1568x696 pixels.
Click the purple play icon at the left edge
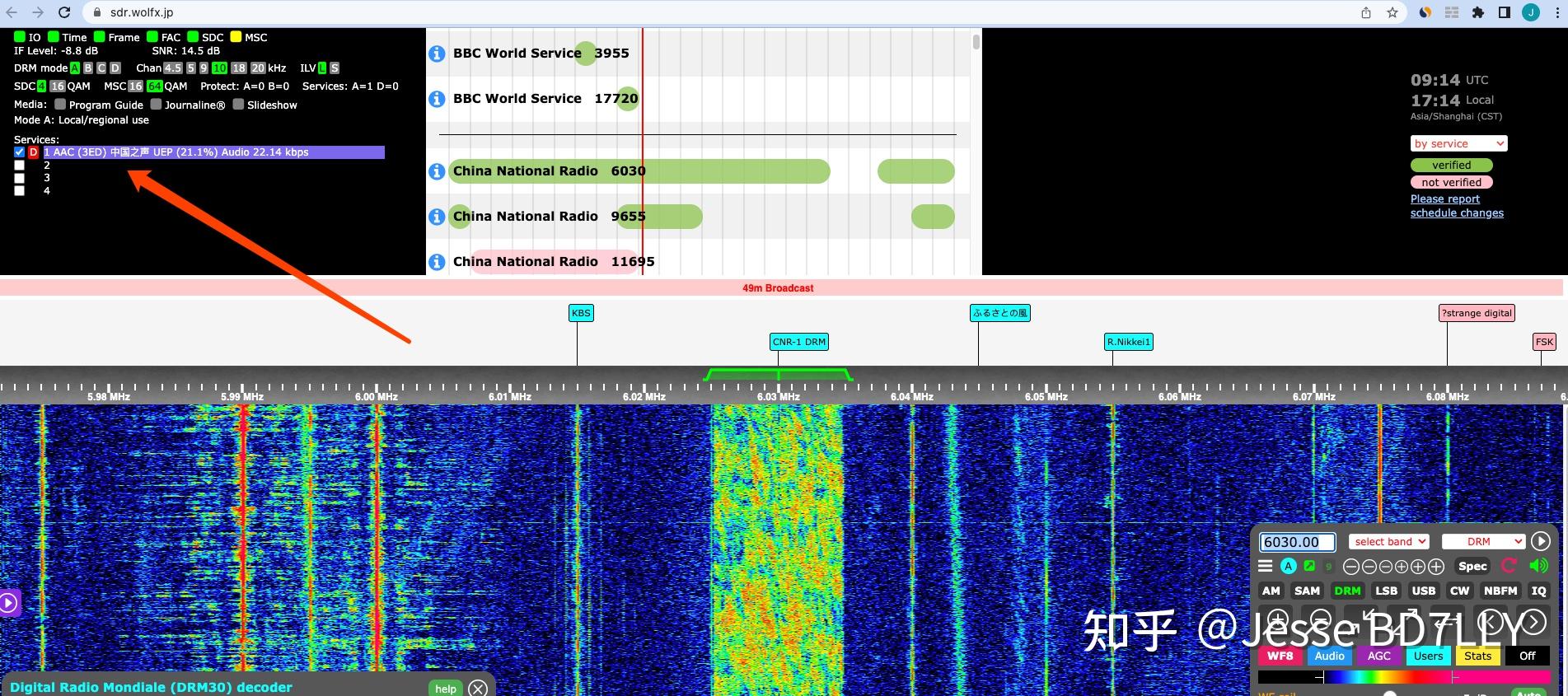pyautogui.click(x=8, y=603)
